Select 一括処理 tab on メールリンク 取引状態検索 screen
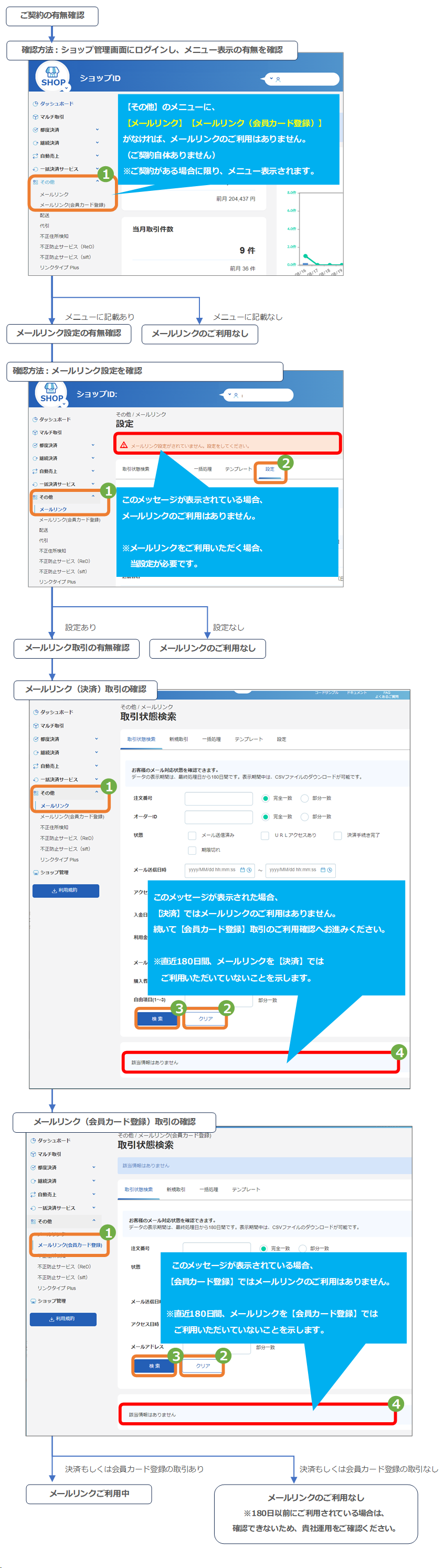This screenshot has width=445, height=1568. point(211,739)
